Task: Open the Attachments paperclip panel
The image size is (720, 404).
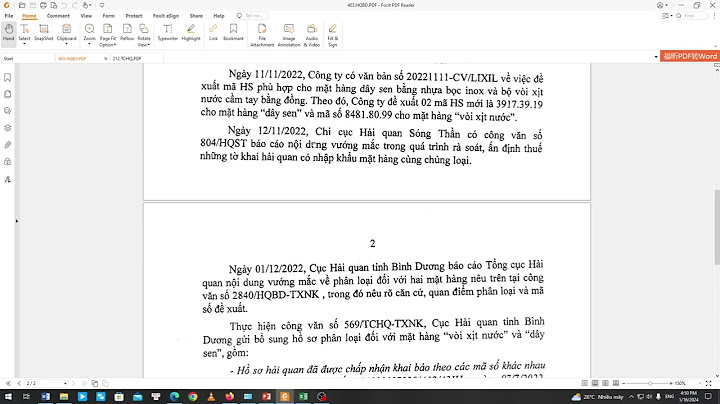Action: (7, 145)
